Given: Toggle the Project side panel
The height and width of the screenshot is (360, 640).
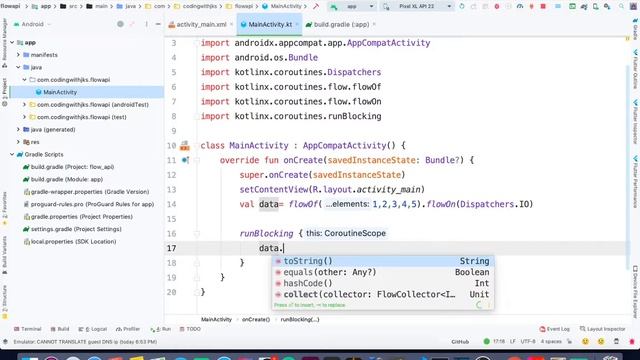Looking at the screenshot, I should click(4, 92).
